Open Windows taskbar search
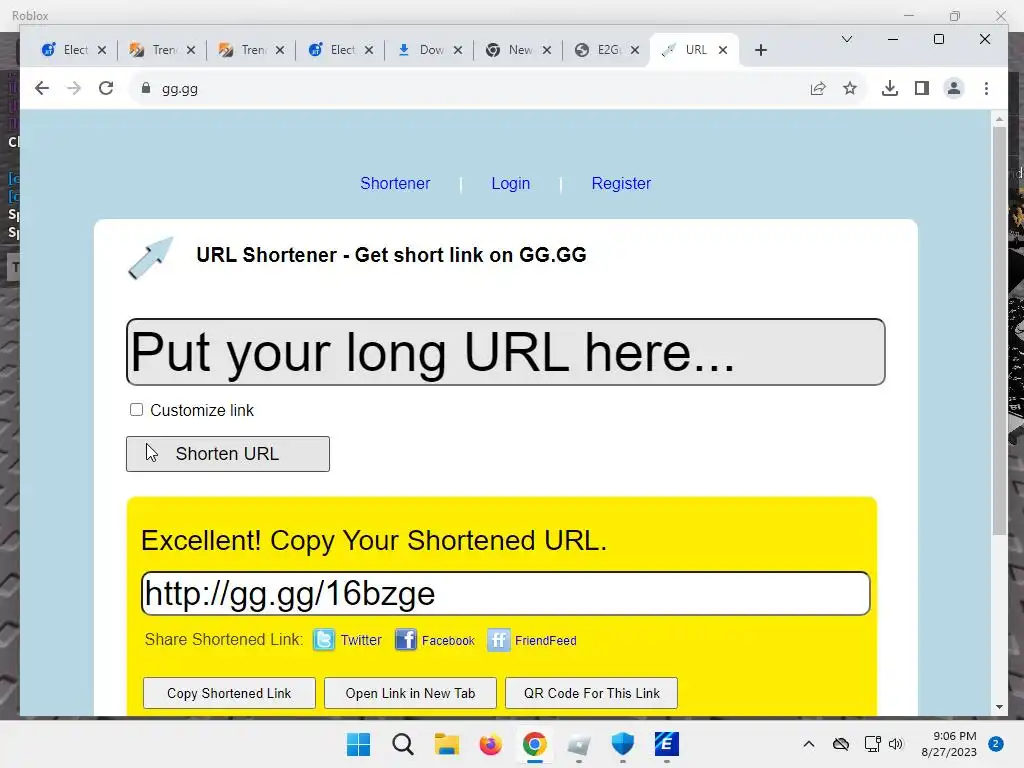Screen dimensions: 1024x768 tap(403, 744)
